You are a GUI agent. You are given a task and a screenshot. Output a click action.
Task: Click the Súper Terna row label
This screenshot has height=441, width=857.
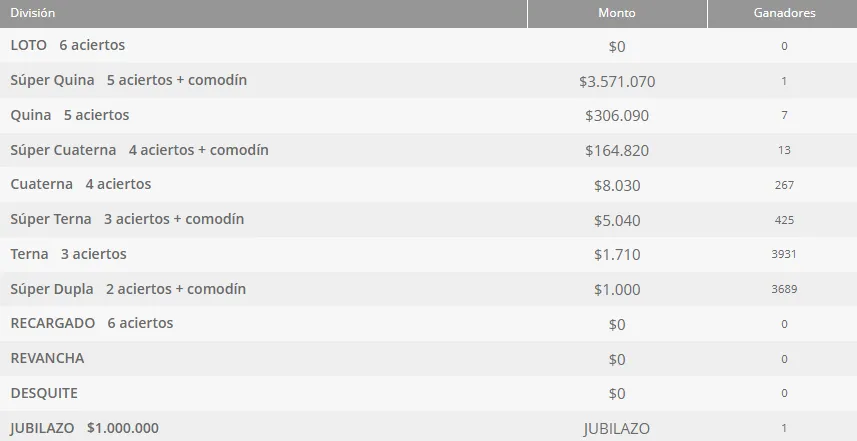tap(50, 219)
